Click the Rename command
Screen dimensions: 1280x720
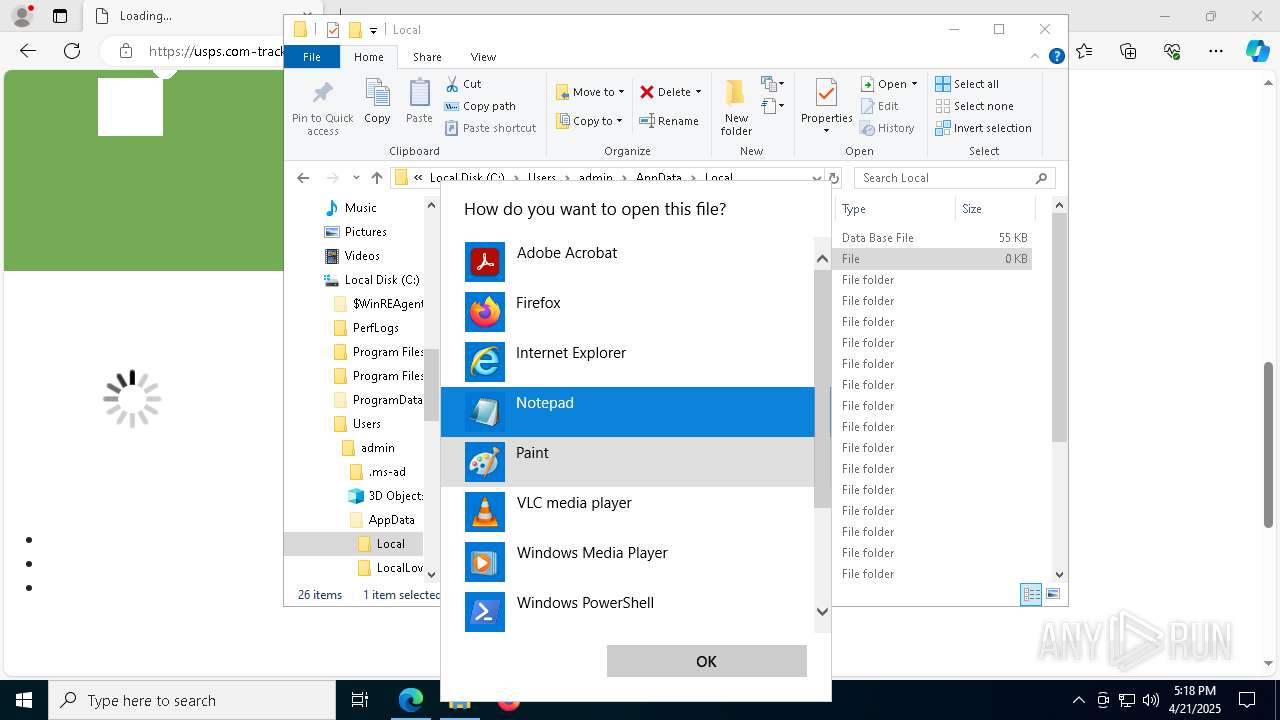tap(669, 121)
